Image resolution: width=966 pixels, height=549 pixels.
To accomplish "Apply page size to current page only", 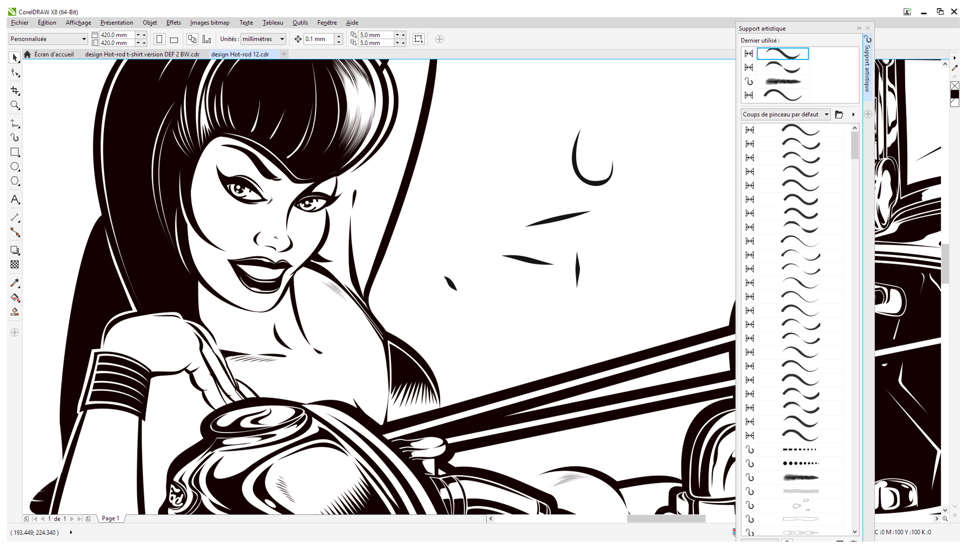I will pyautogui.click(x=206, y=39).
